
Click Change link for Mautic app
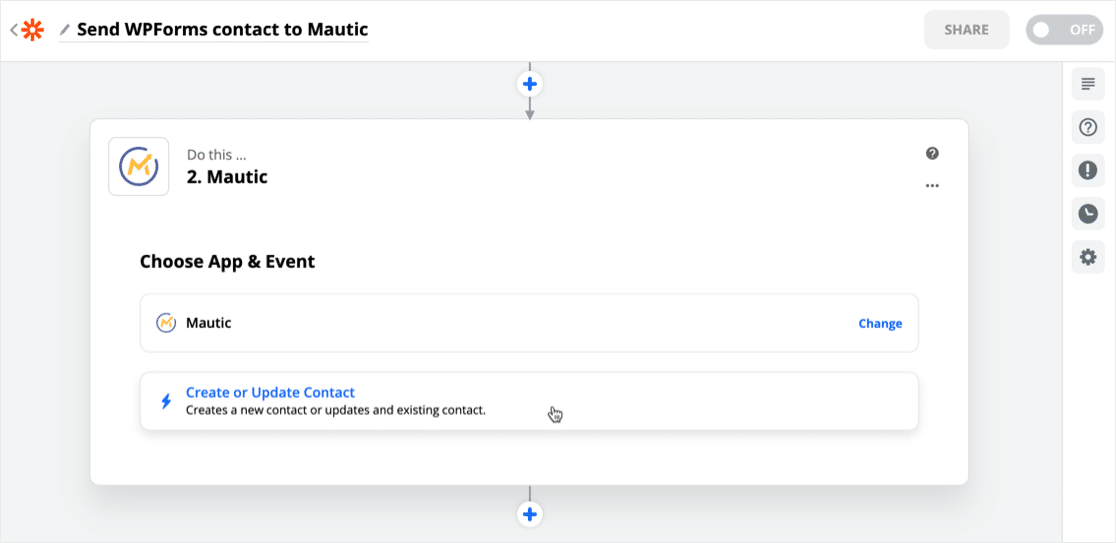pyautogui.click(x=880, y=323)
